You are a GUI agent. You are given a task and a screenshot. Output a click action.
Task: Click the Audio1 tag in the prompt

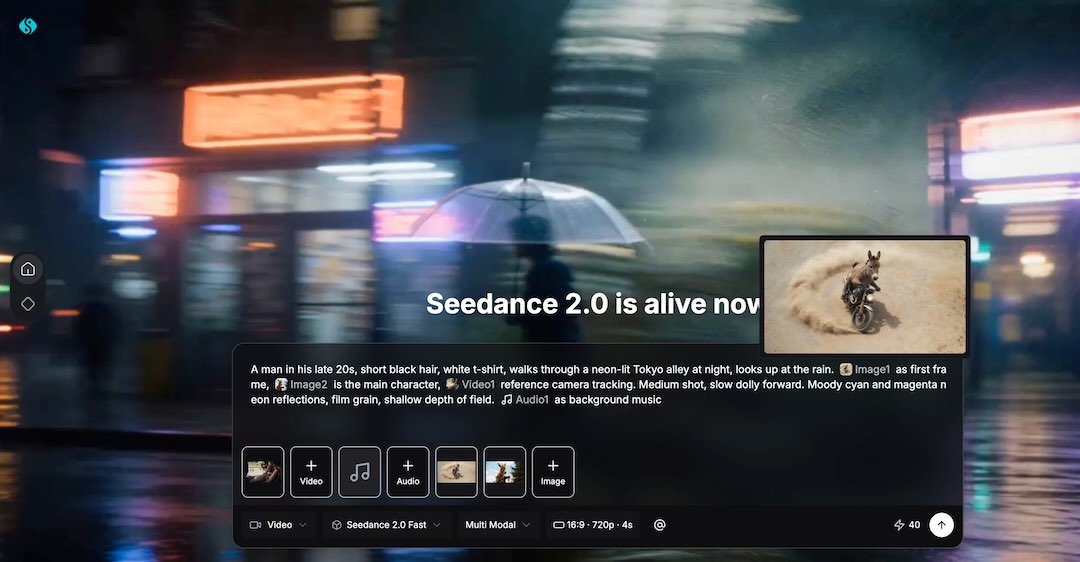click(x=525, y=399)
